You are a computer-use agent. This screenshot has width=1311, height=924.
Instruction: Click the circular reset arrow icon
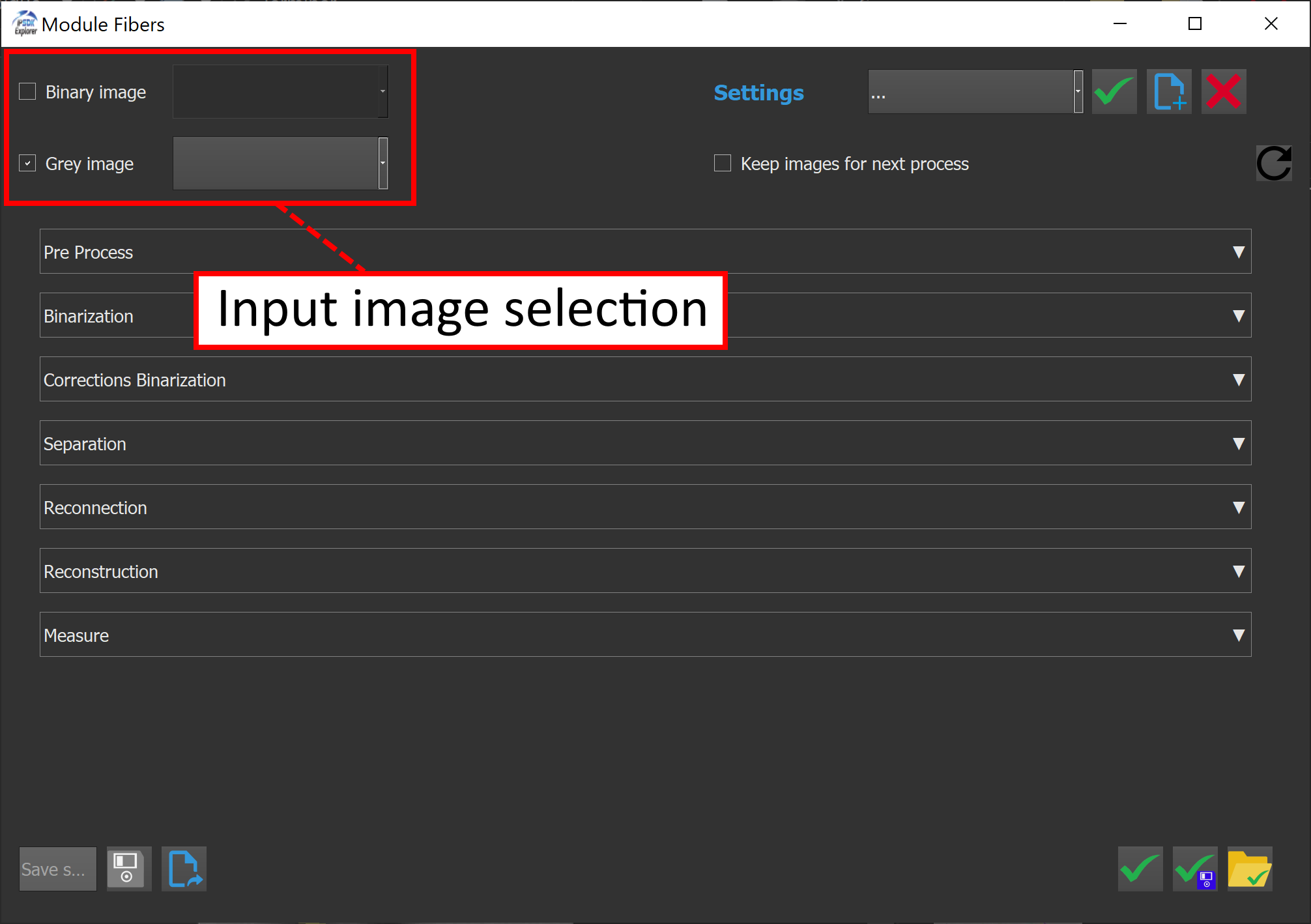[1274, 163]
